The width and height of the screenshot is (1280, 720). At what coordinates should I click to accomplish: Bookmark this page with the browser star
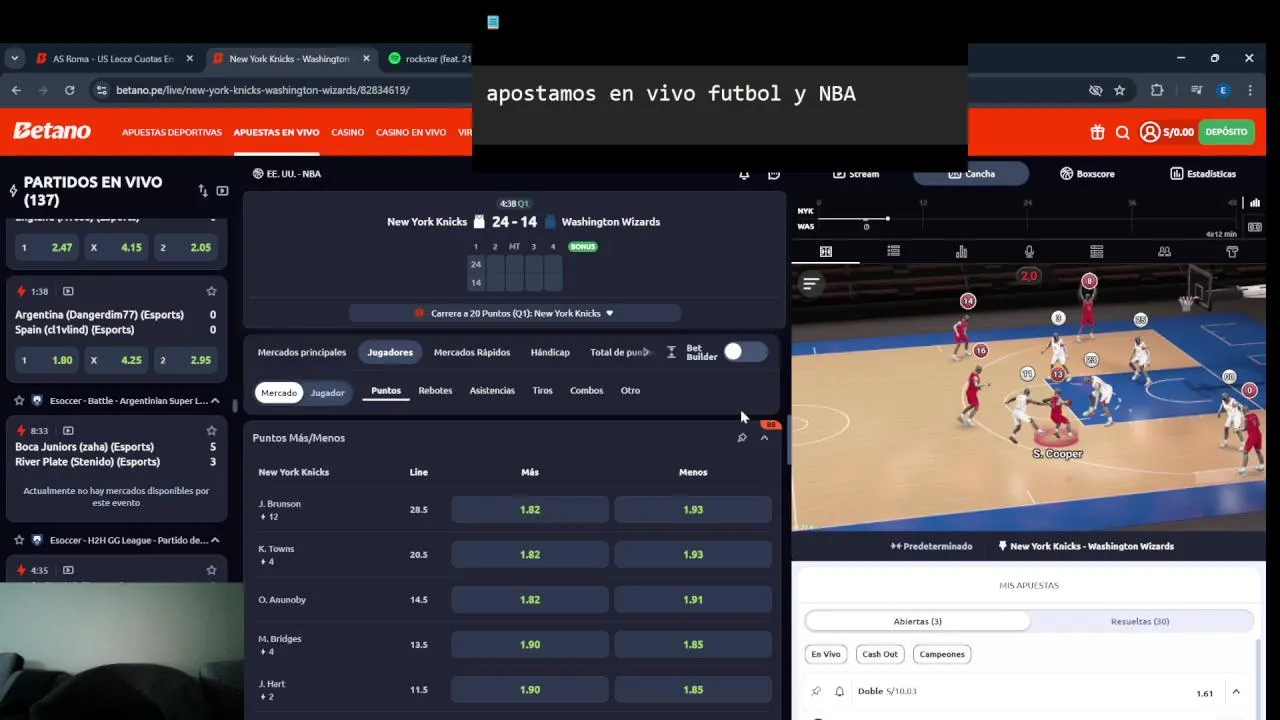(x=1120, y=90)
